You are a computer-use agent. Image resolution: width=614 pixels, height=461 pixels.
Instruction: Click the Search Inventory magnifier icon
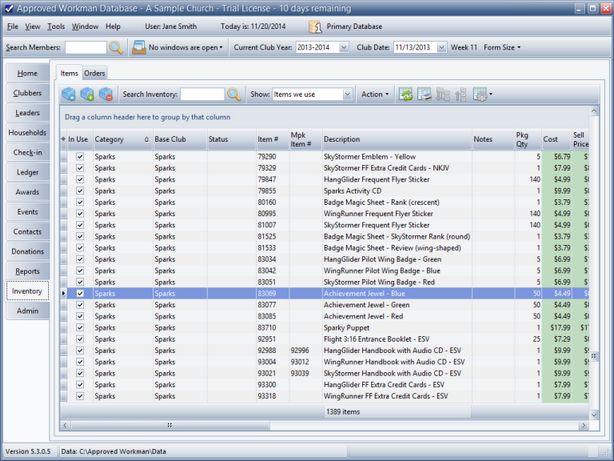point(234,94)
